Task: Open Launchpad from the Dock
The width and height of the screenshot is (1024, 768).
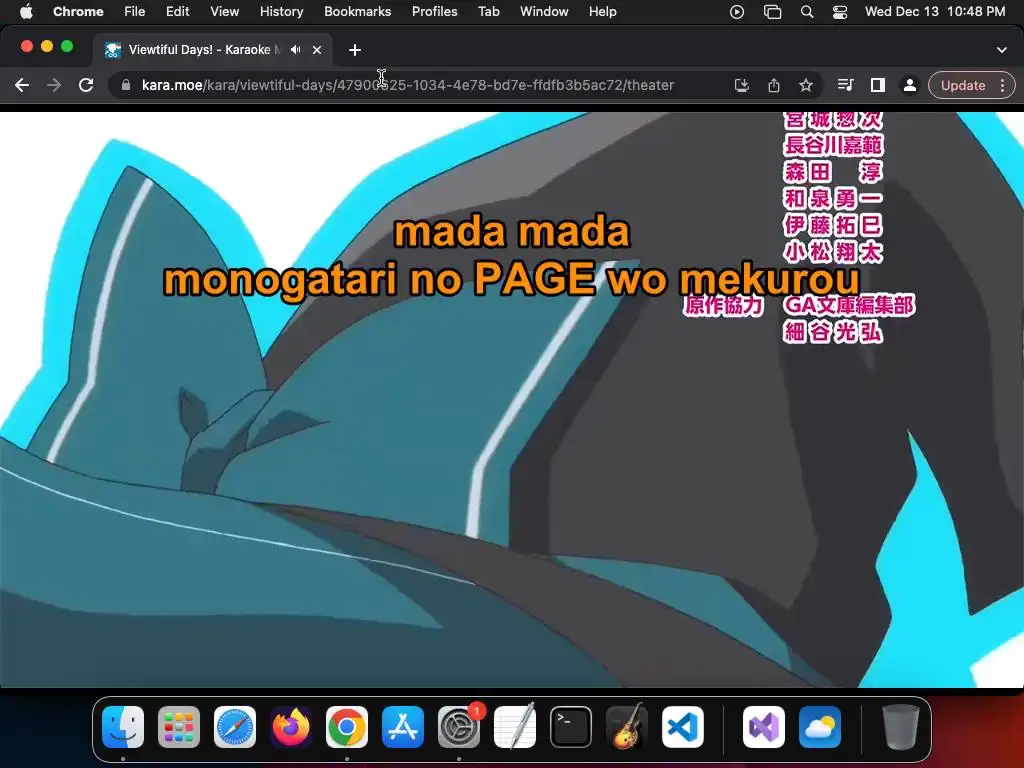Action: (x=179, y=727)
